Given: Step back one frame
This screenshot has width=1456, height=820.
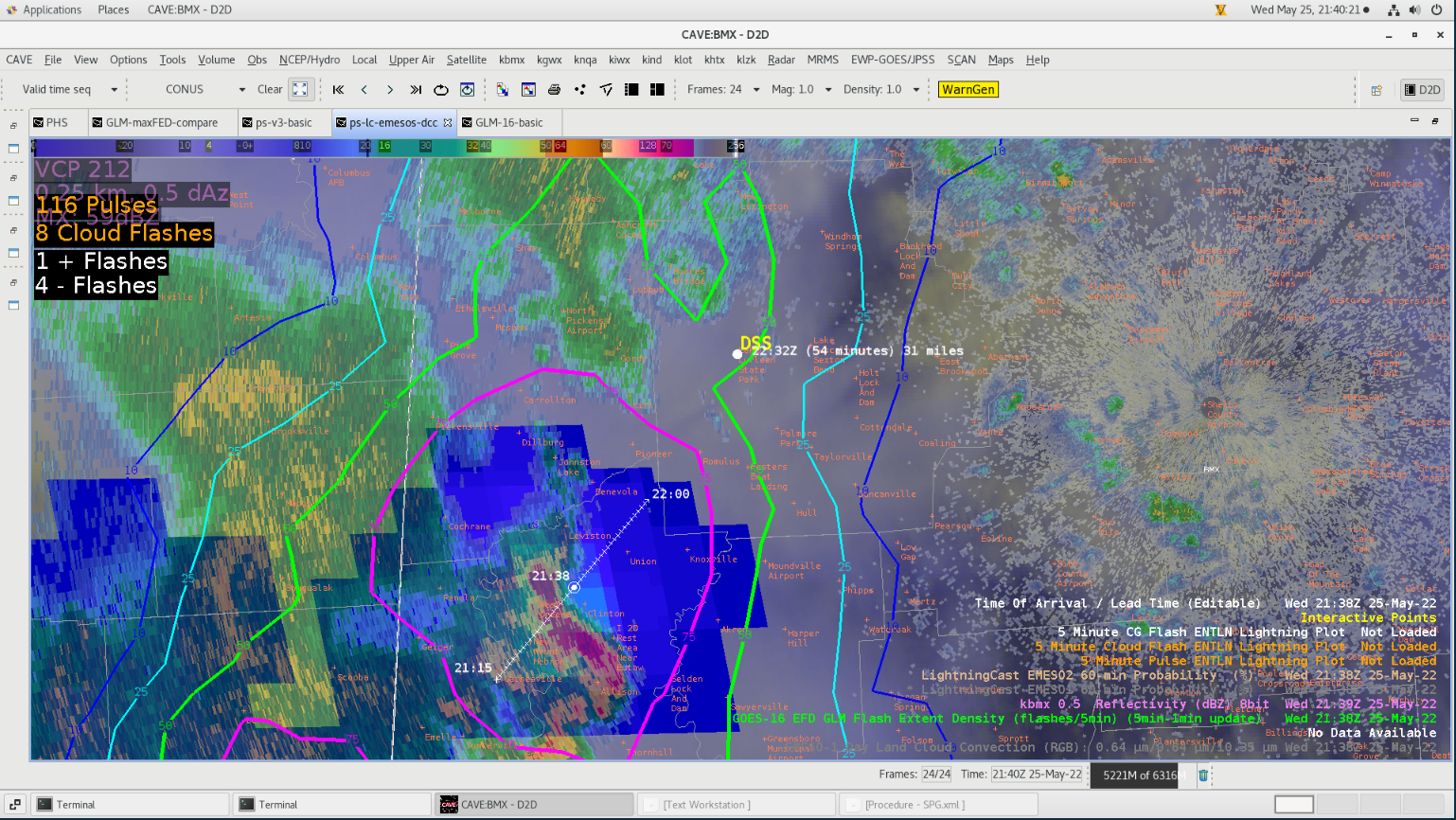Looking at the screenshot, I should 364,89.
